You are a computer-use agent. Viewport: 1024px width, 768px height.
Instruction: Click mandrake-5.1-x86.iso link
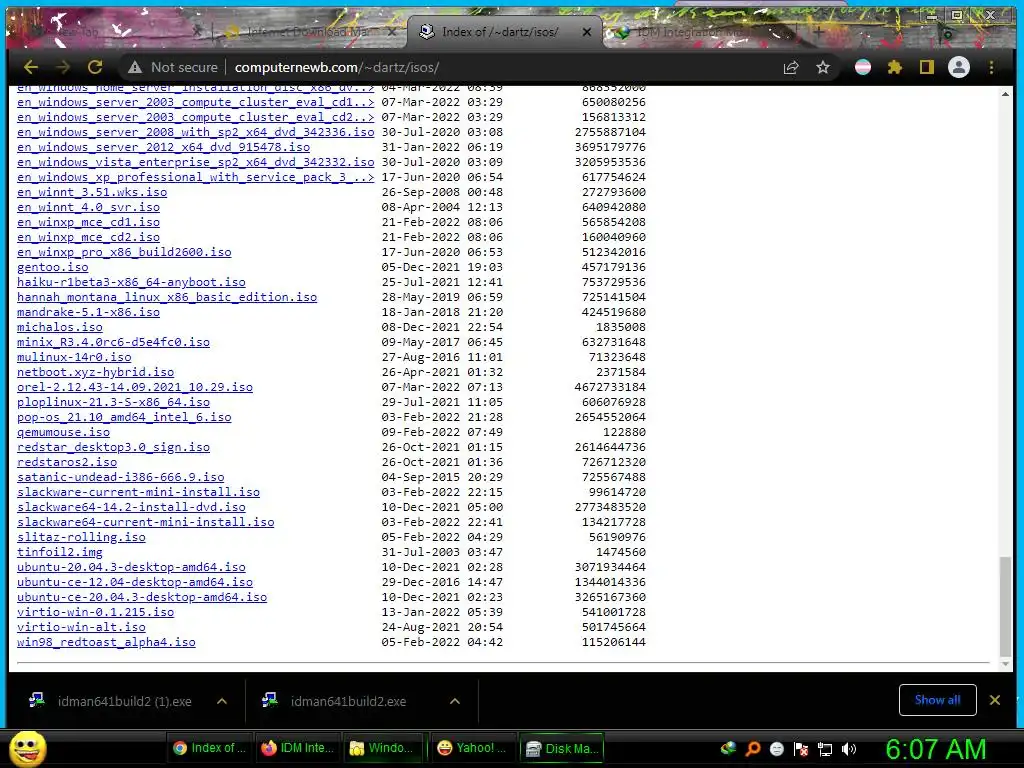tap(88, 312)
